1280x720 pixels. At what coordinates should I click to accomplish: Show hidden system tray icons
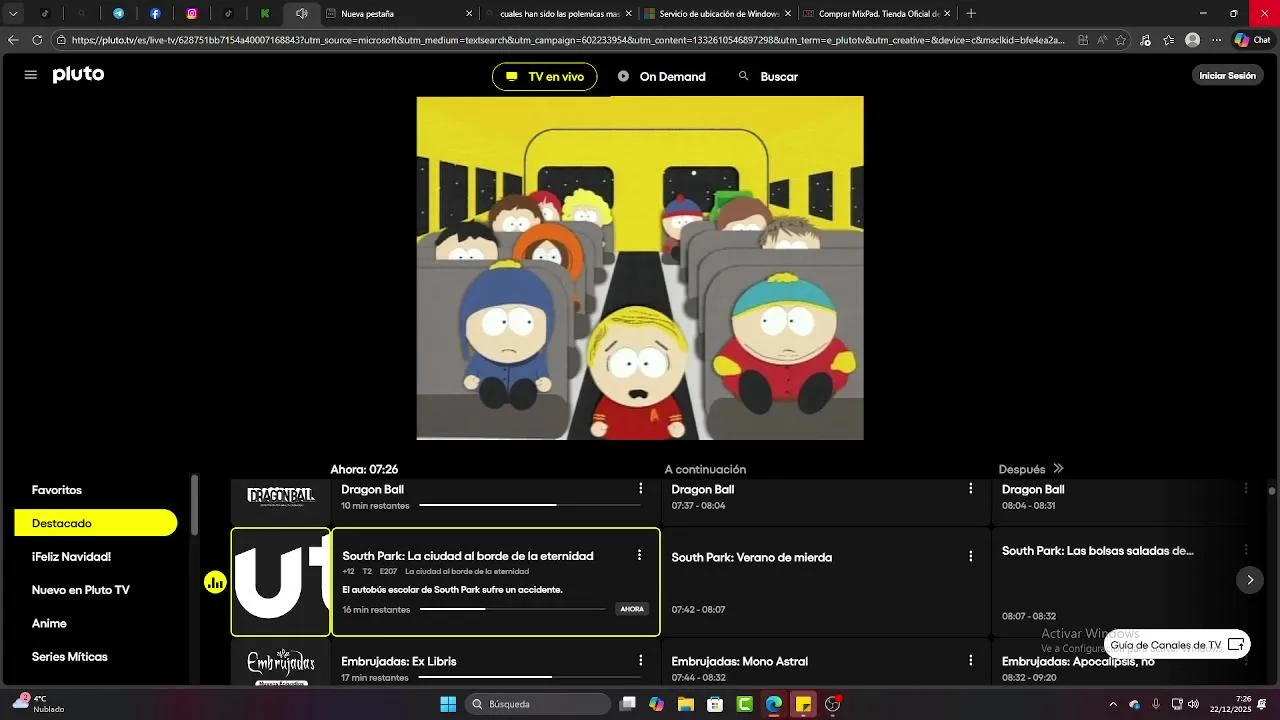(1113, 704)
